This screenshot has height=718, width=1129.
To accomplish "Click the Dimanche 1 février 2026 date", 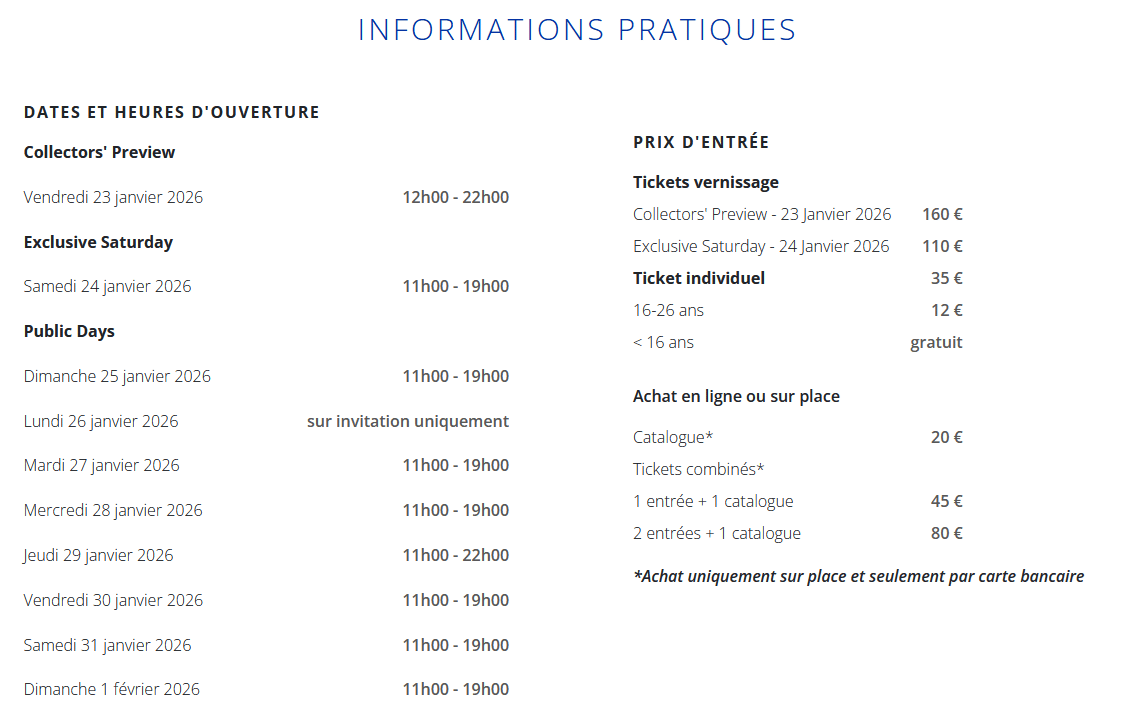I will [x=112, y=689].
